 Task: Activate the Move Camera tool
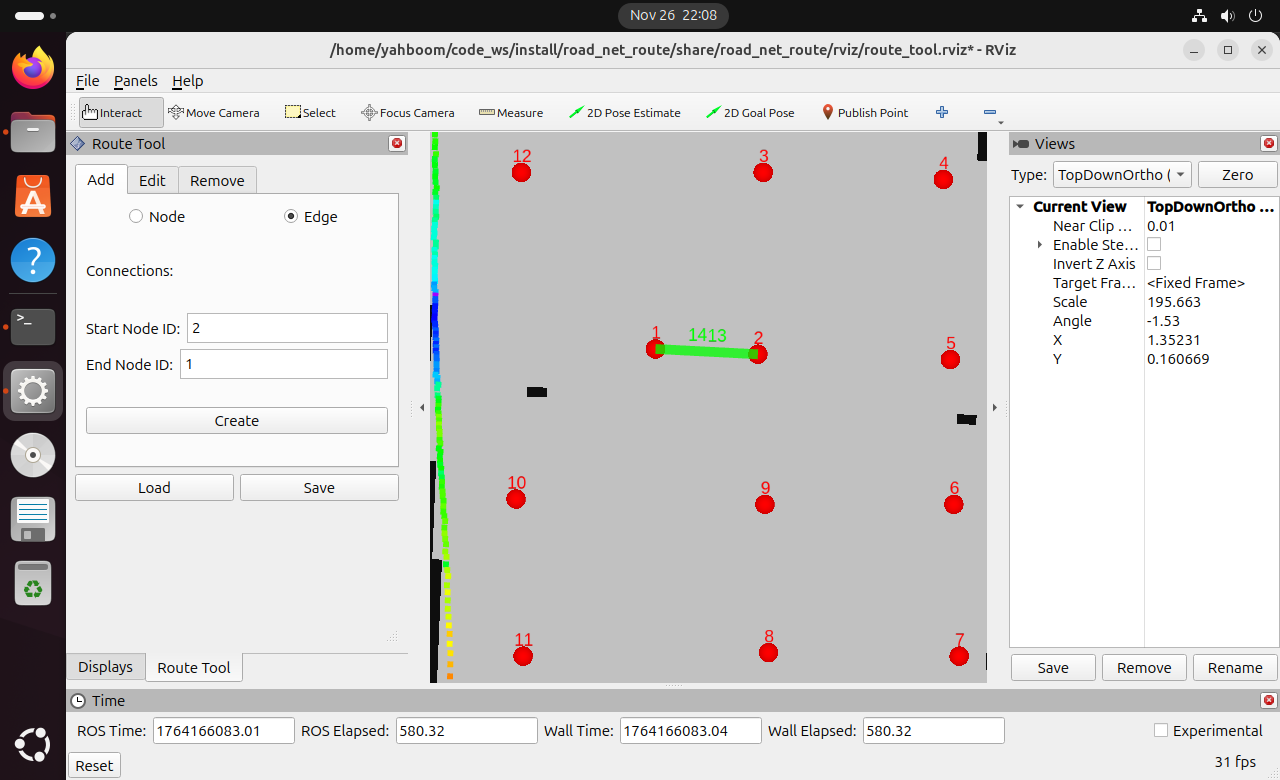point(214,113)
